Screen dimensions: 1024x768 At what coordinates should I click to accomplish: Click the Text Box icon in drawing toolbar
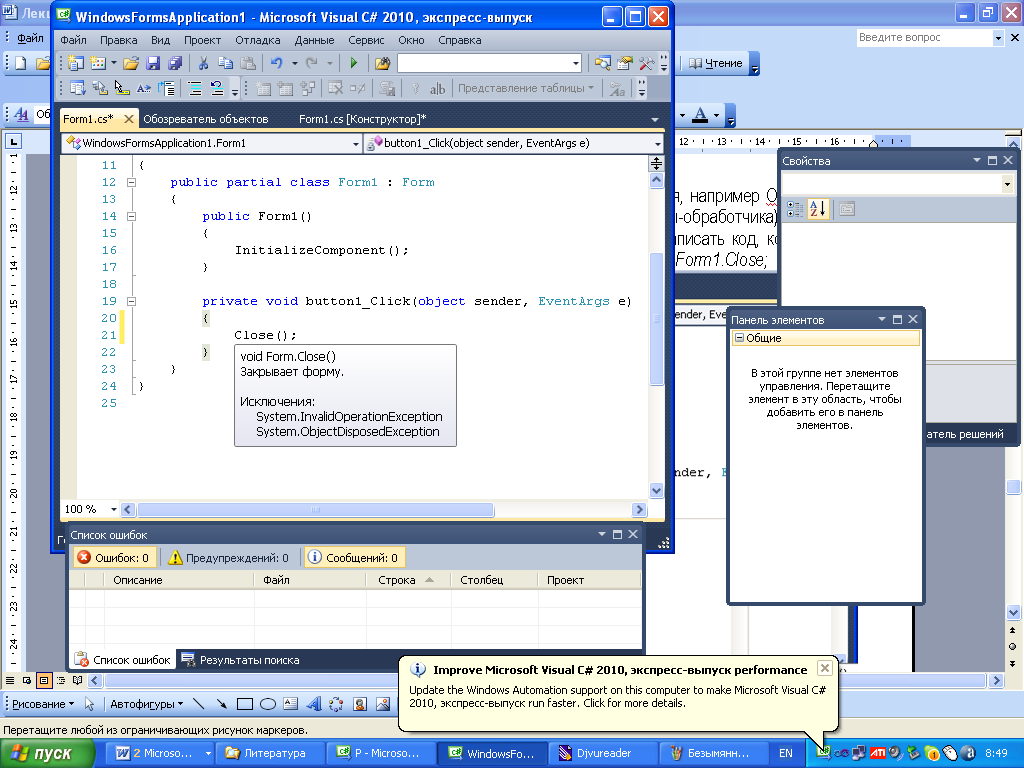point(291,704)
